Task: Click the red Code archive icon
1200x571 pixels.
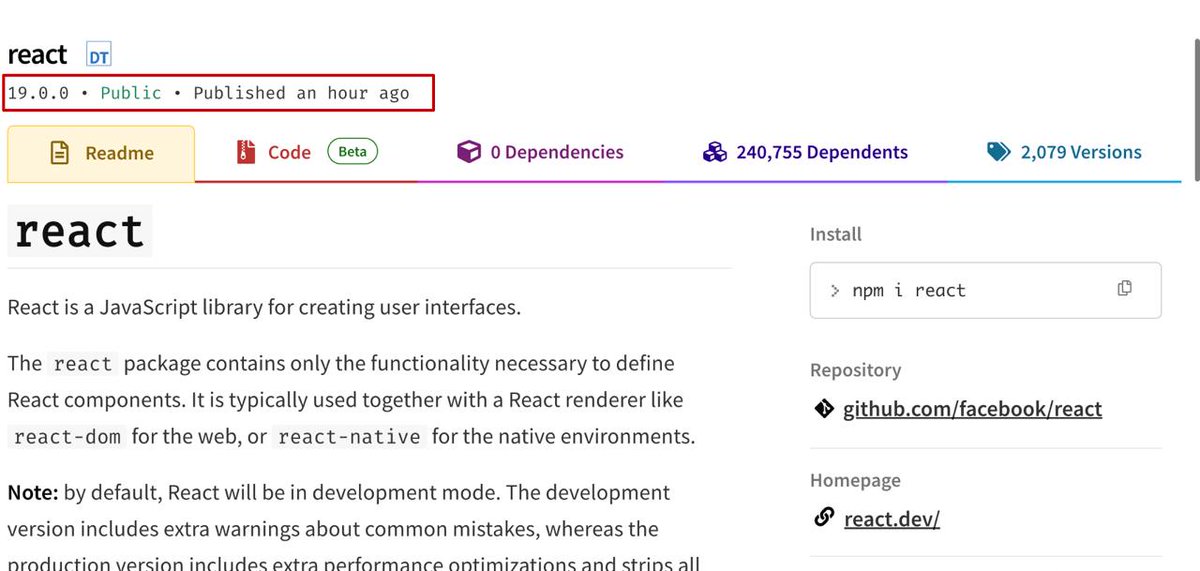Action: click(246, 152)
